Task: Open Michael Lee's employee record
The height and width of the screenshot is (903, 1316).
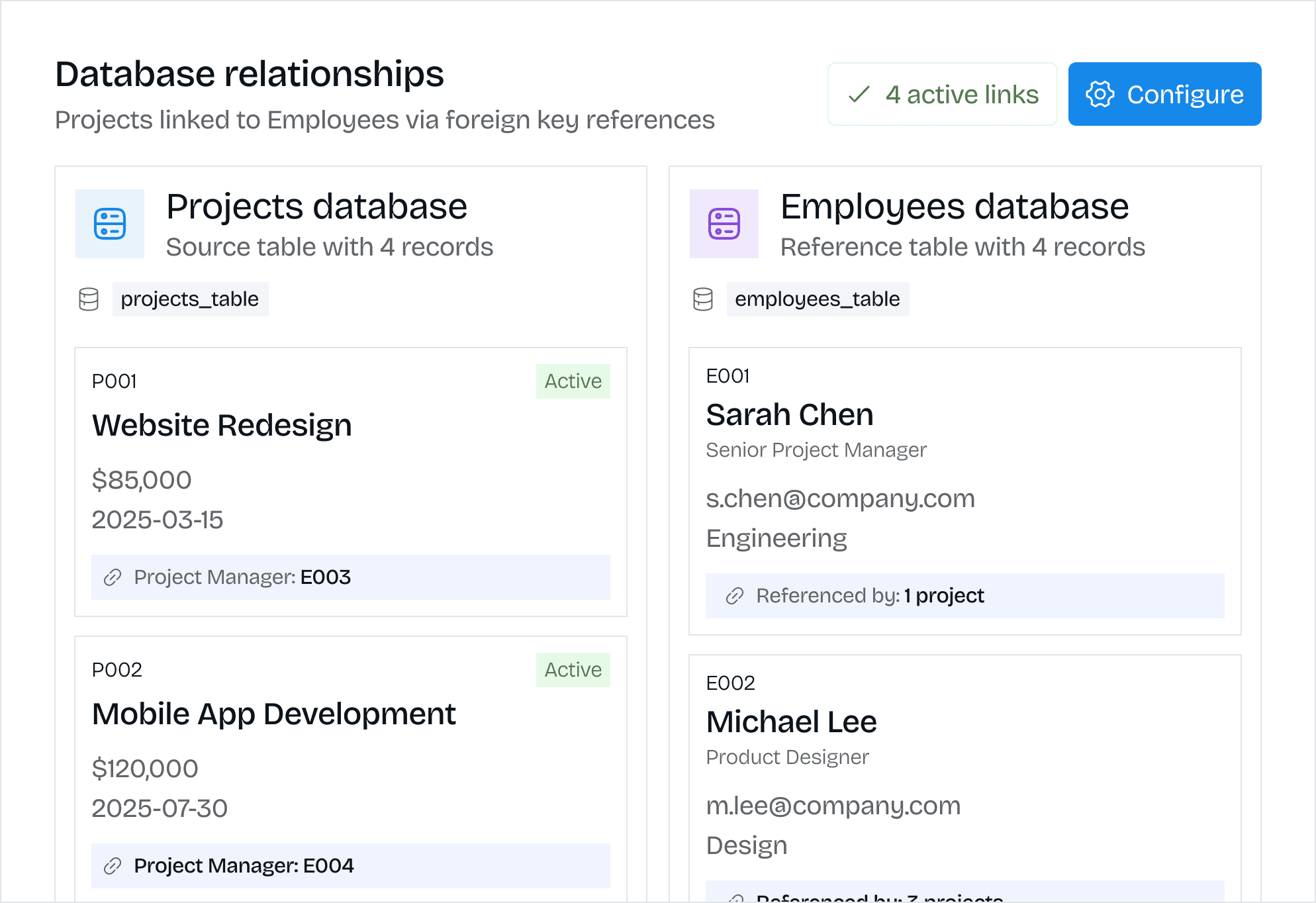Action: click(x=791, y=722)
